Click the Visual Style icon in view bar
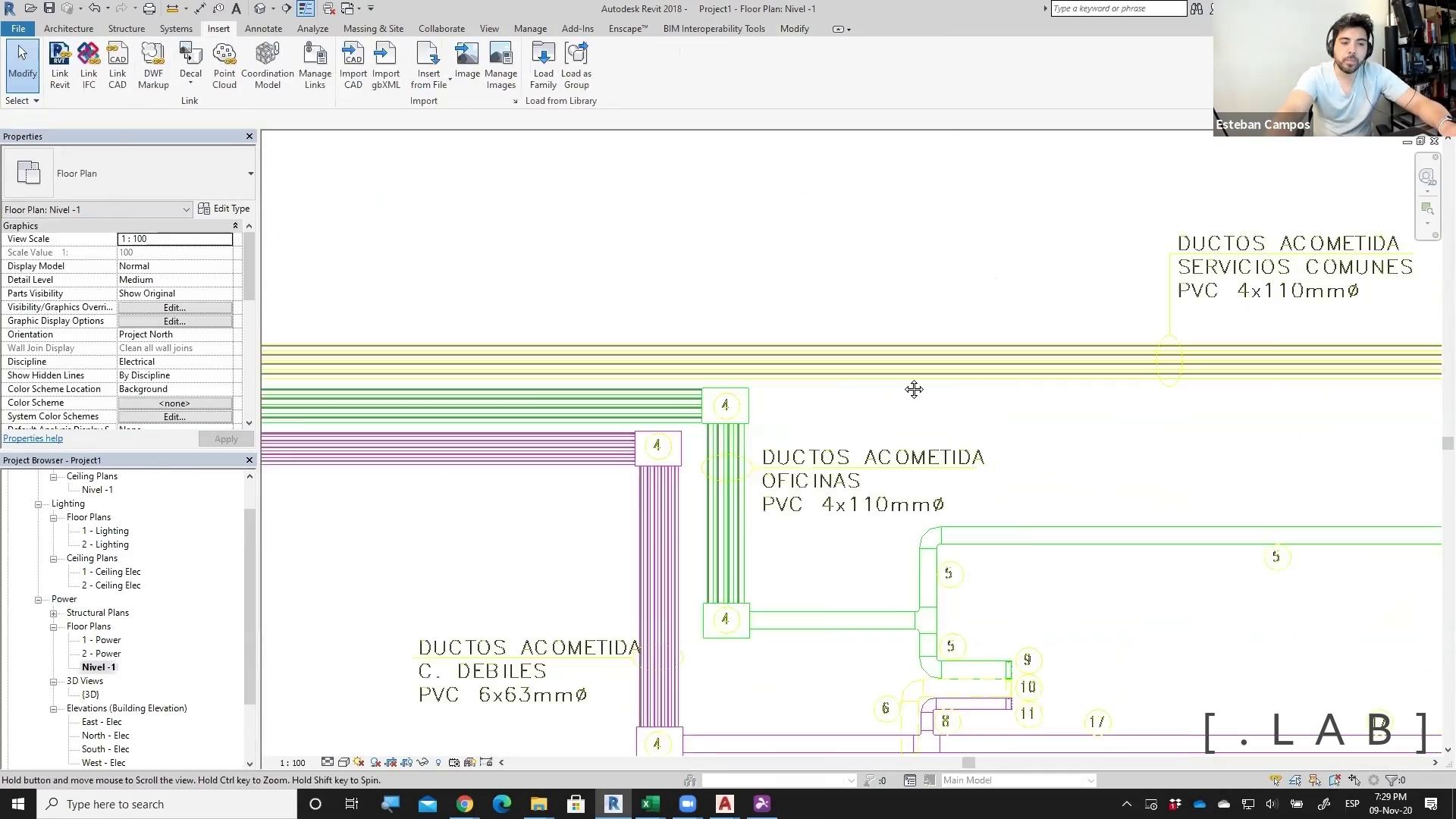The height and width of the screenshot is (819, 1456). point(344,762)
